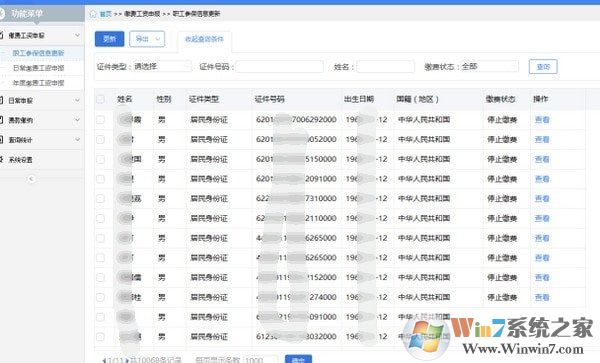
Task: Click 查看 for the ID ending 7006292000
Action: tap(542, 120)
